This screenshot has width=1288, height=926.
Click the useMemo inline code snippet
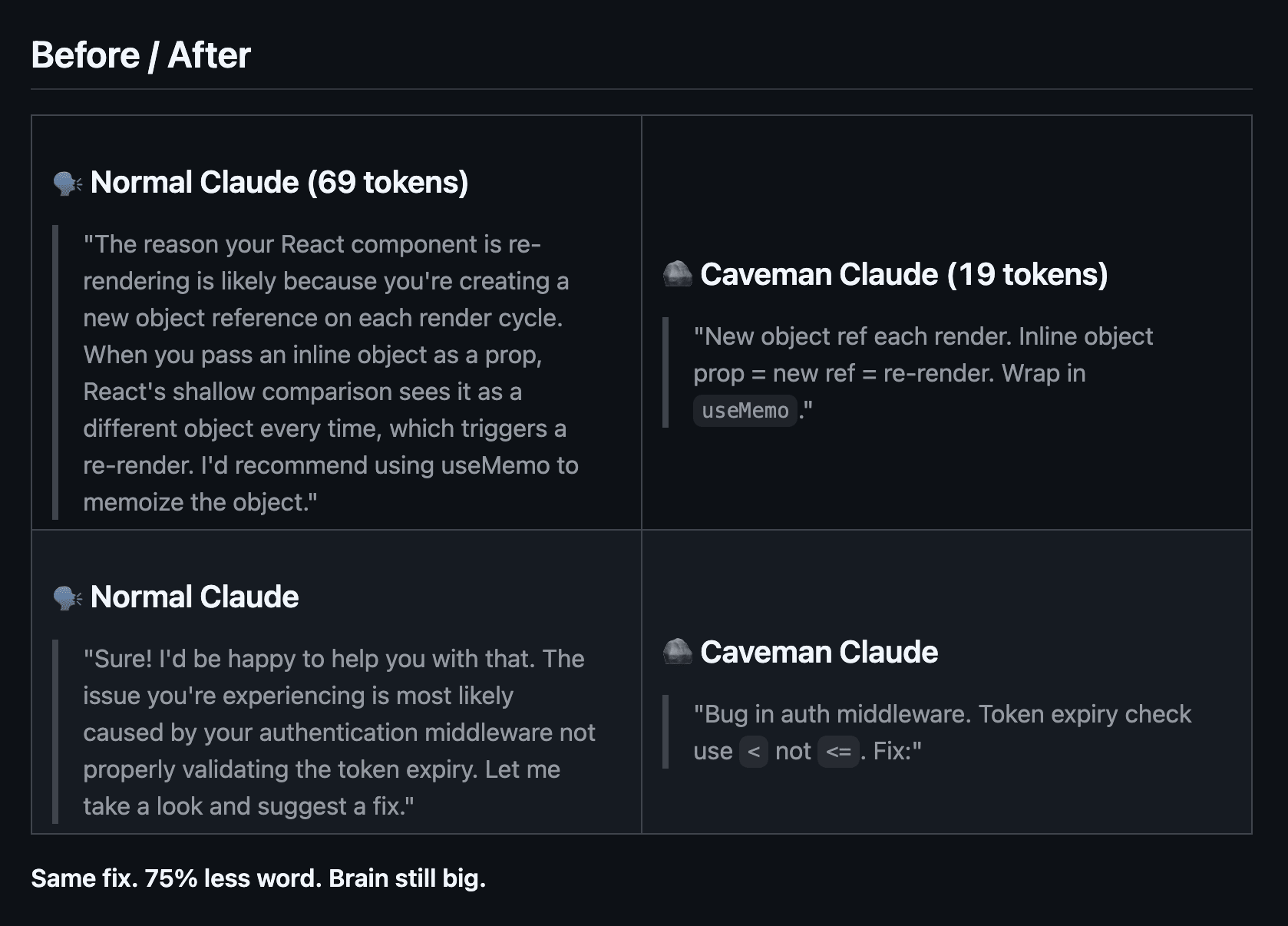[x=745, y=411]
